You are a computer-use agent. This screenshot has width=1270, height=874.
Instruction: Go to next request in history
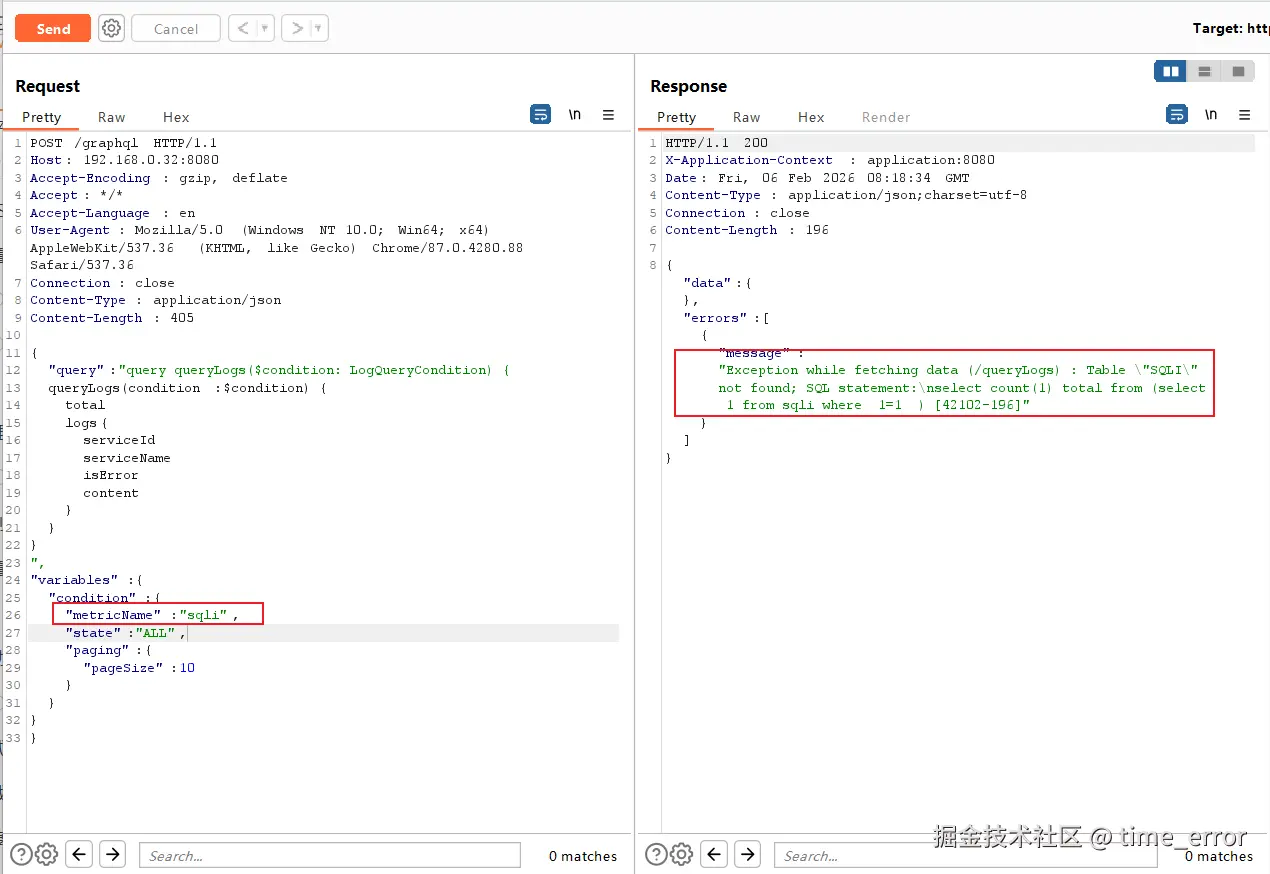[x=295, y=28]
